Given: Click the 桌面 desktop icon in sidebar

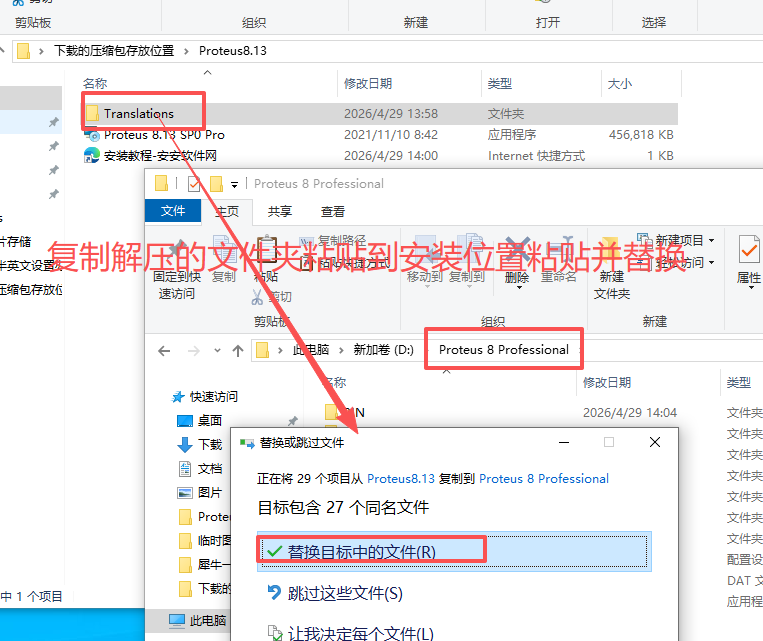Looking at the screenshot, I should pyautogui.click(x=185, y=421).
